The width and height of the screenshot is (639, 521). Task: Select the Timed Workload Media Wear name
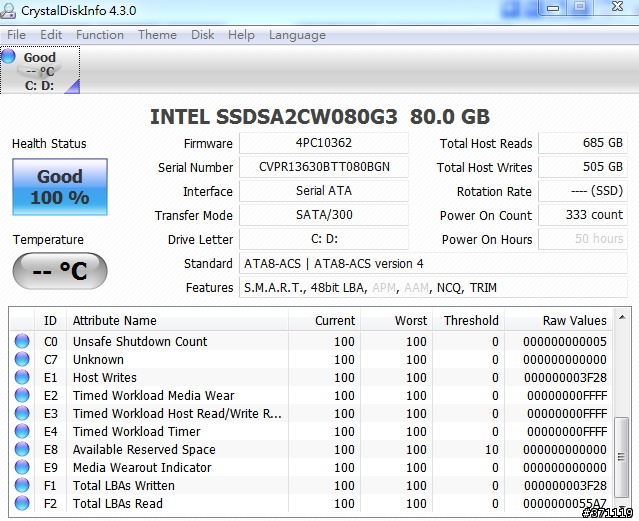click(x=154, y=395)
